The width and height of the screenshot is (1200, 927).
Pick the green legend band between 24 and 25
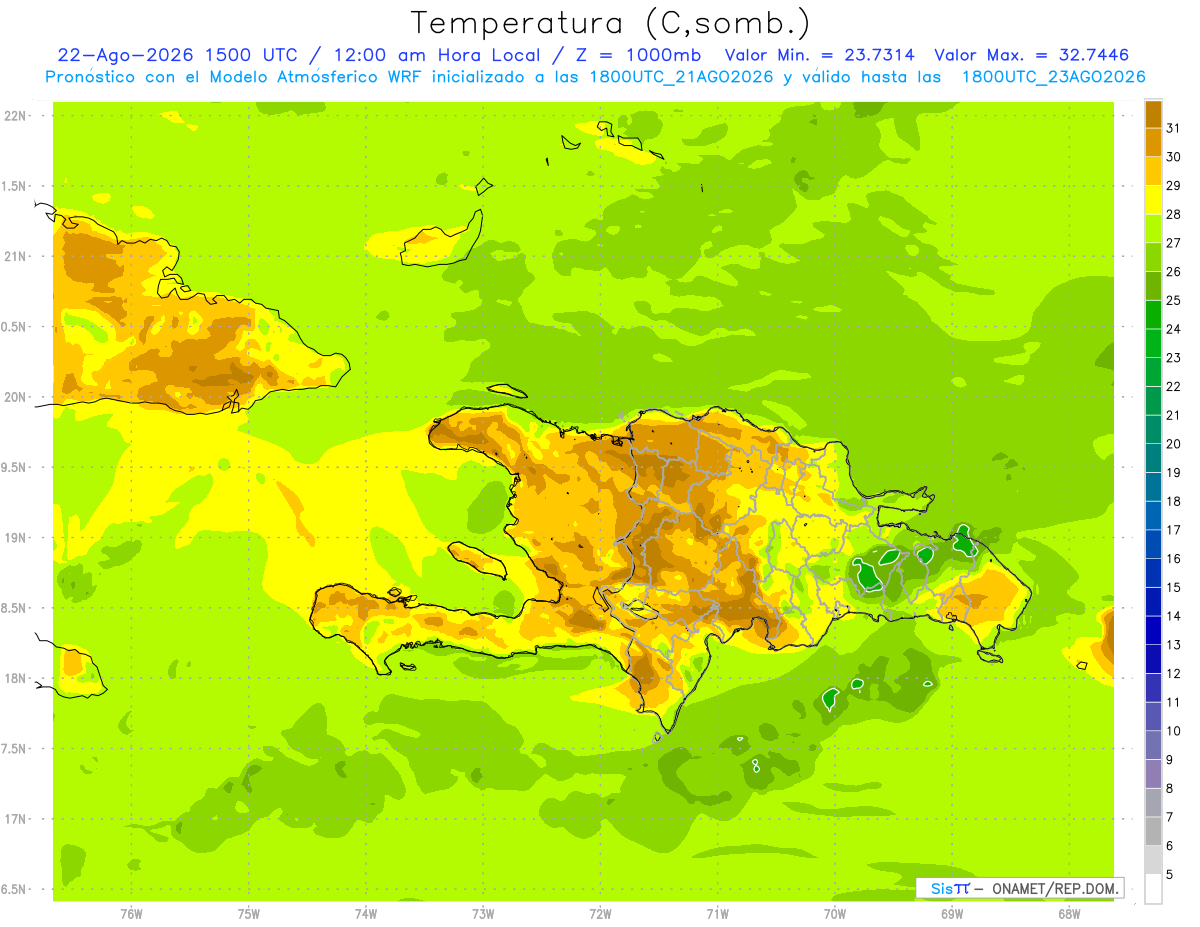tap(1153, 314)
